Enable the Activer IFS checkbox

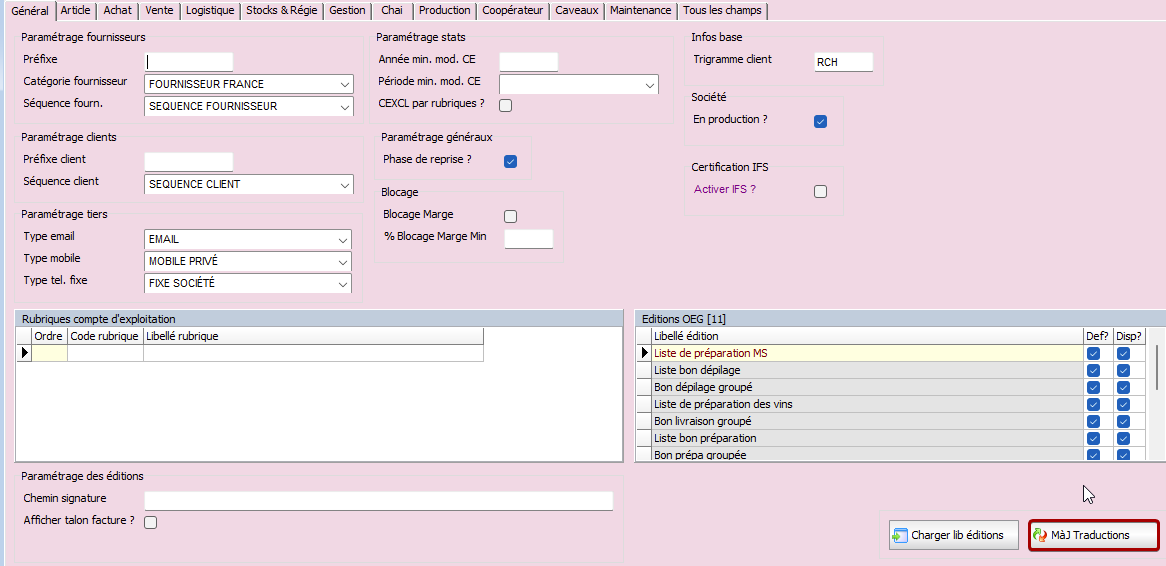[x=820, y=192]
